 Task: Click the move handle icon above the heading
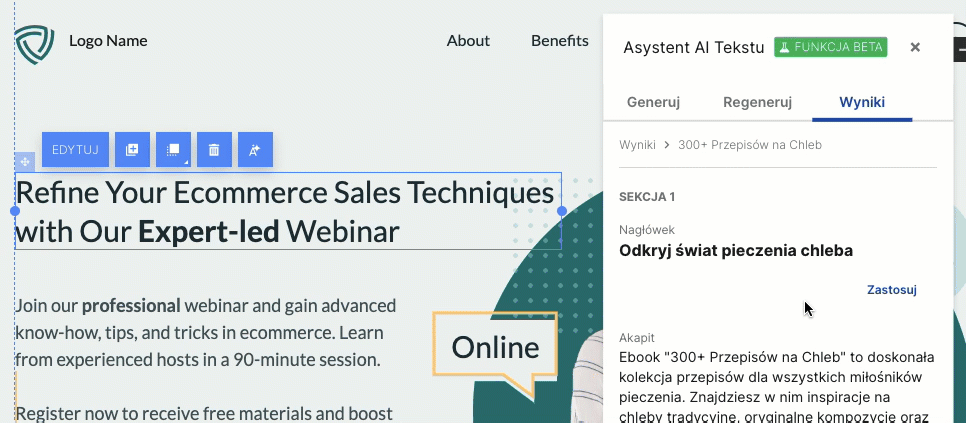pos(25,161)
